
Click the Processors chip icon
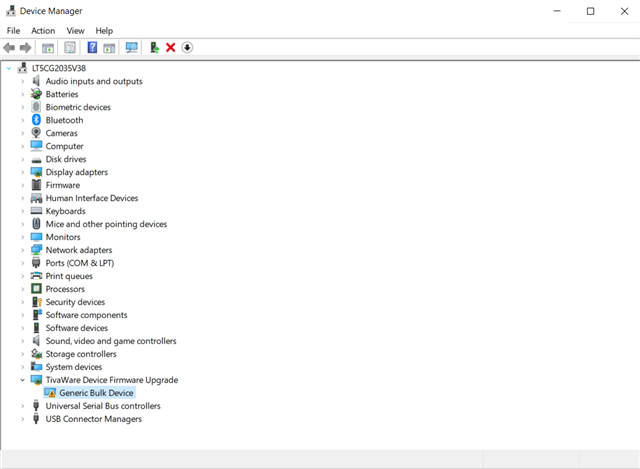point(36,289)
